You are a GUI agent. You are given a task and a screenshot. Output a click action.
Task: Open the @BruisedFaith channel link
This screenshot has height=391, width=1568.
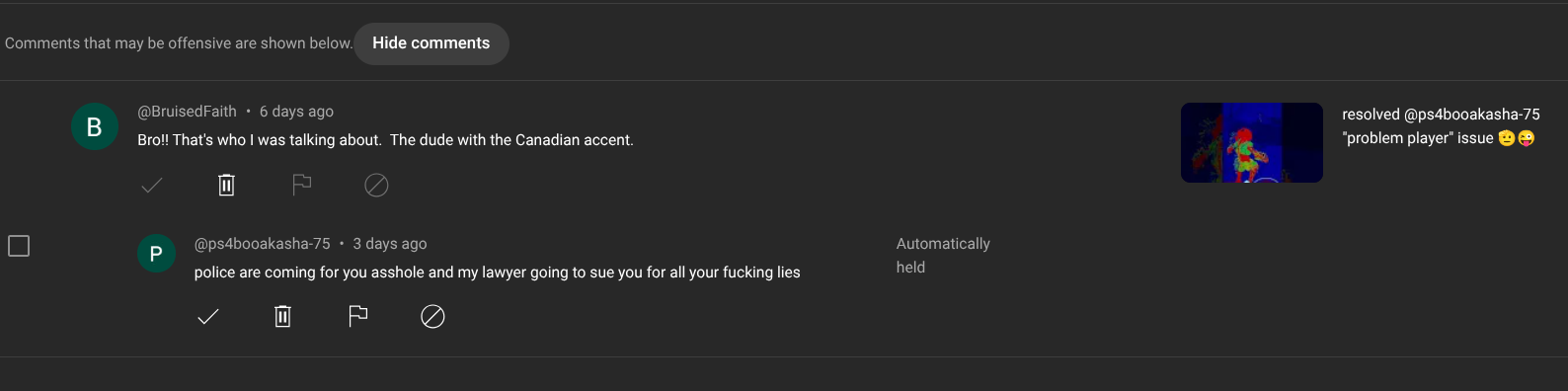click(x=187, y=112)
